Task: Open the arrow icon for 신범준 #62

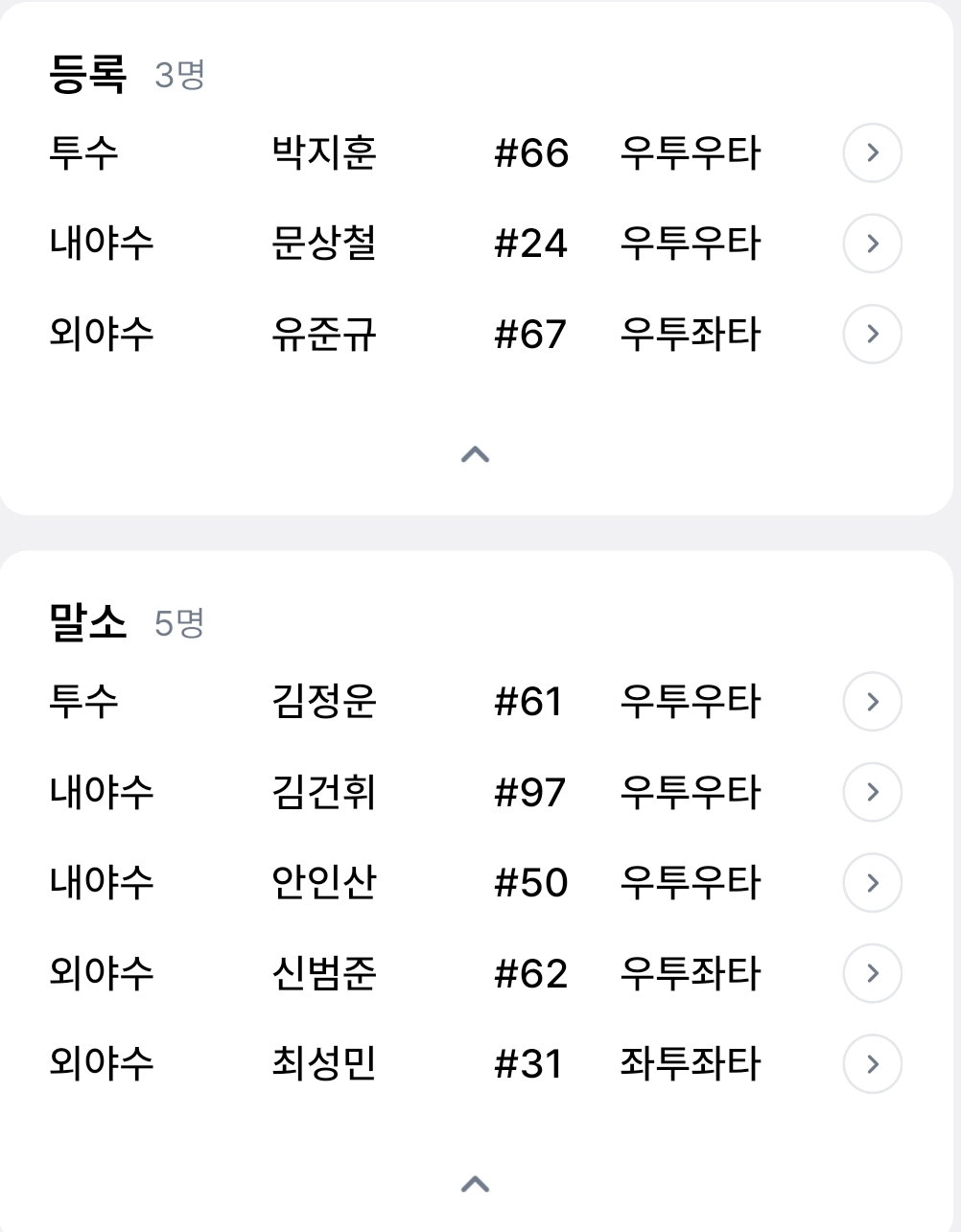Action: 872,973
